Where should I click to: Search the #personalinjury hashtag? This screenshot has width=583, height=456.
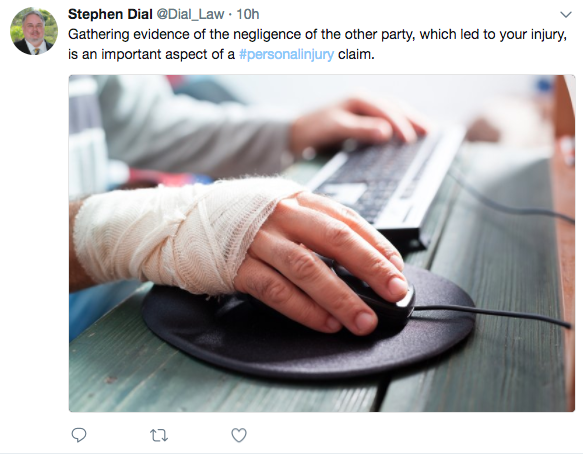(286, 54)
